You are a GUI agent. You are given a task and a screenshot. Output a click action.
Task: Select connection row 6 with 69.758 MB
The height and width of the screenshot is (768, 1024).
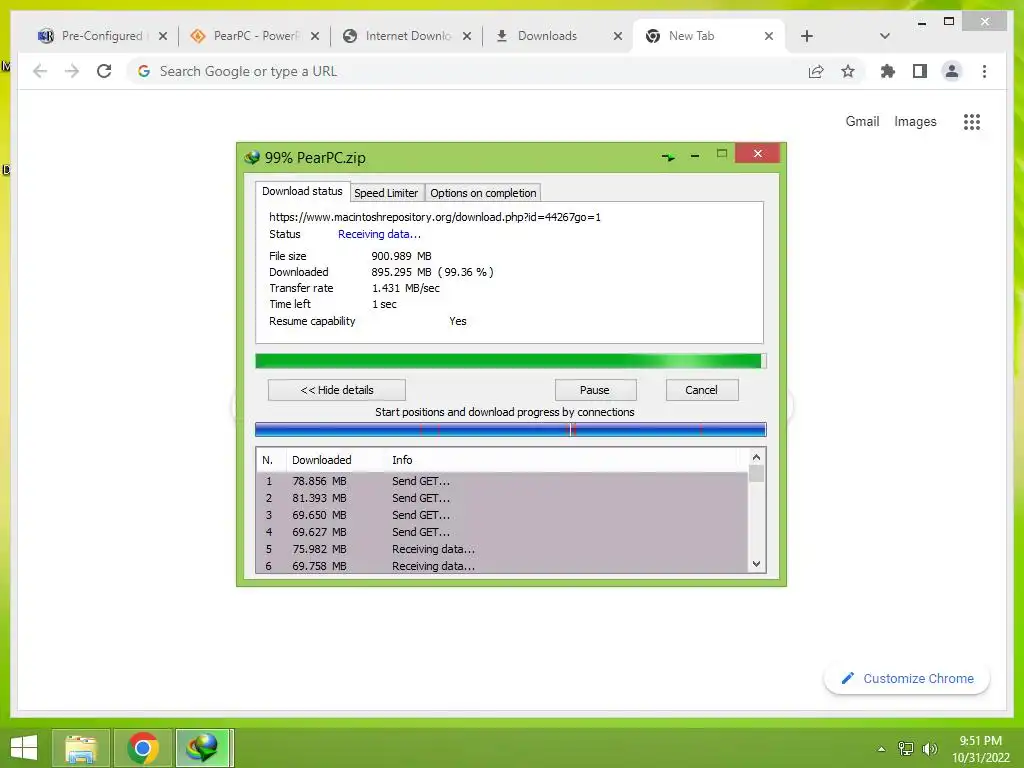click(x=502, y=566)
